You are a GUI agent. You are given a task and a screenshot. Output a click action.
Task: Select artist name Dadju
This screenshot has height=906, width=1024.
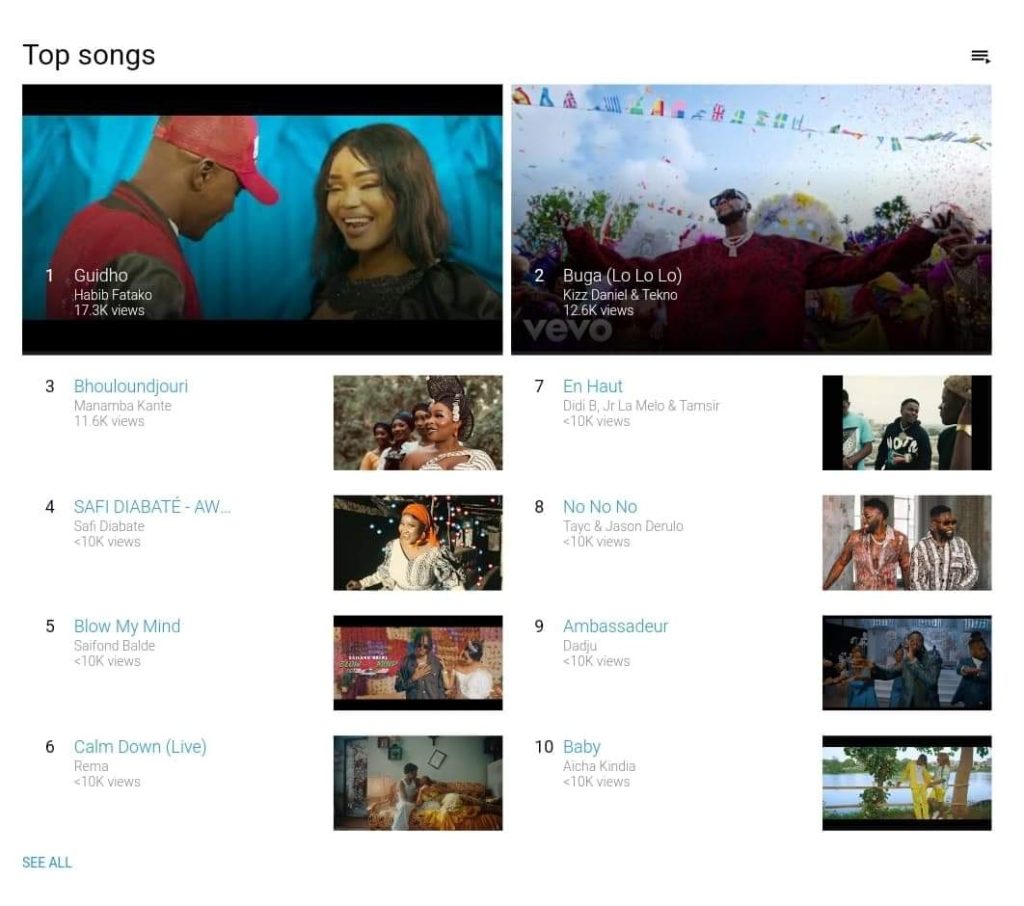point(579,646)
